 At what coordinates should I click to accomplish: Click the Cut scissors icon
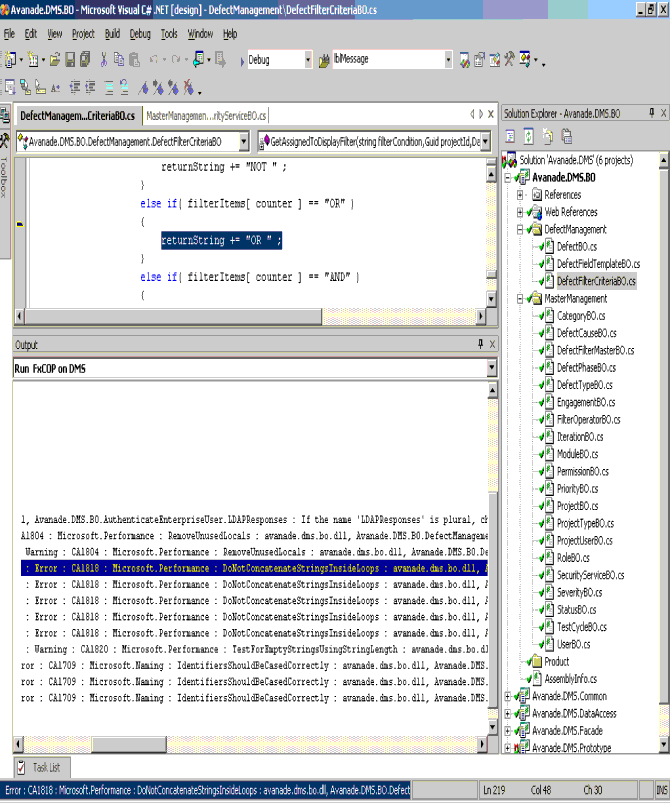click(104, 60)
